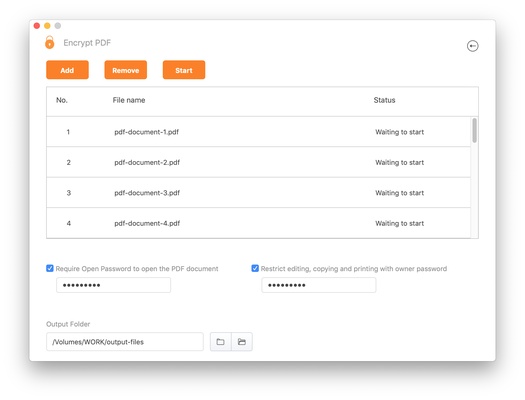Click row number 2 in the list
525x400 pixels.
(68, 162)
